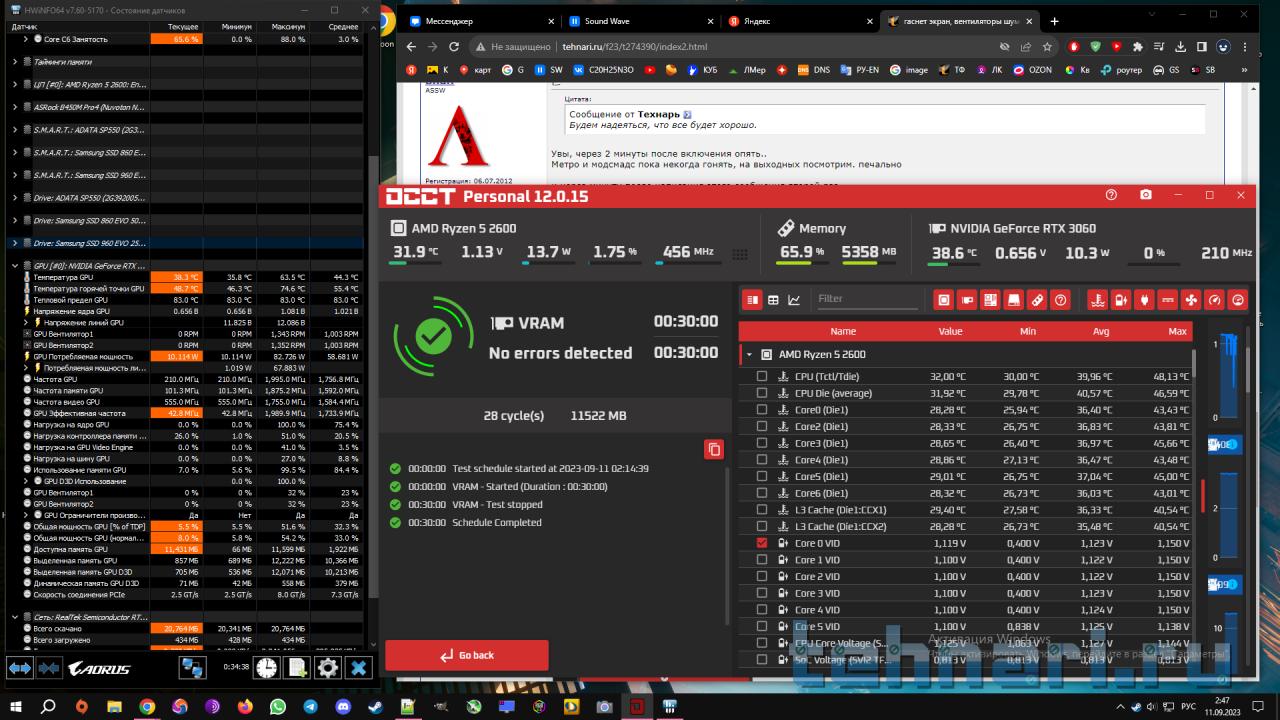Toggle the storage drive sensor filter icon
The image size is (1280, 720).
pyautogui.click(x=1014, y=299)
